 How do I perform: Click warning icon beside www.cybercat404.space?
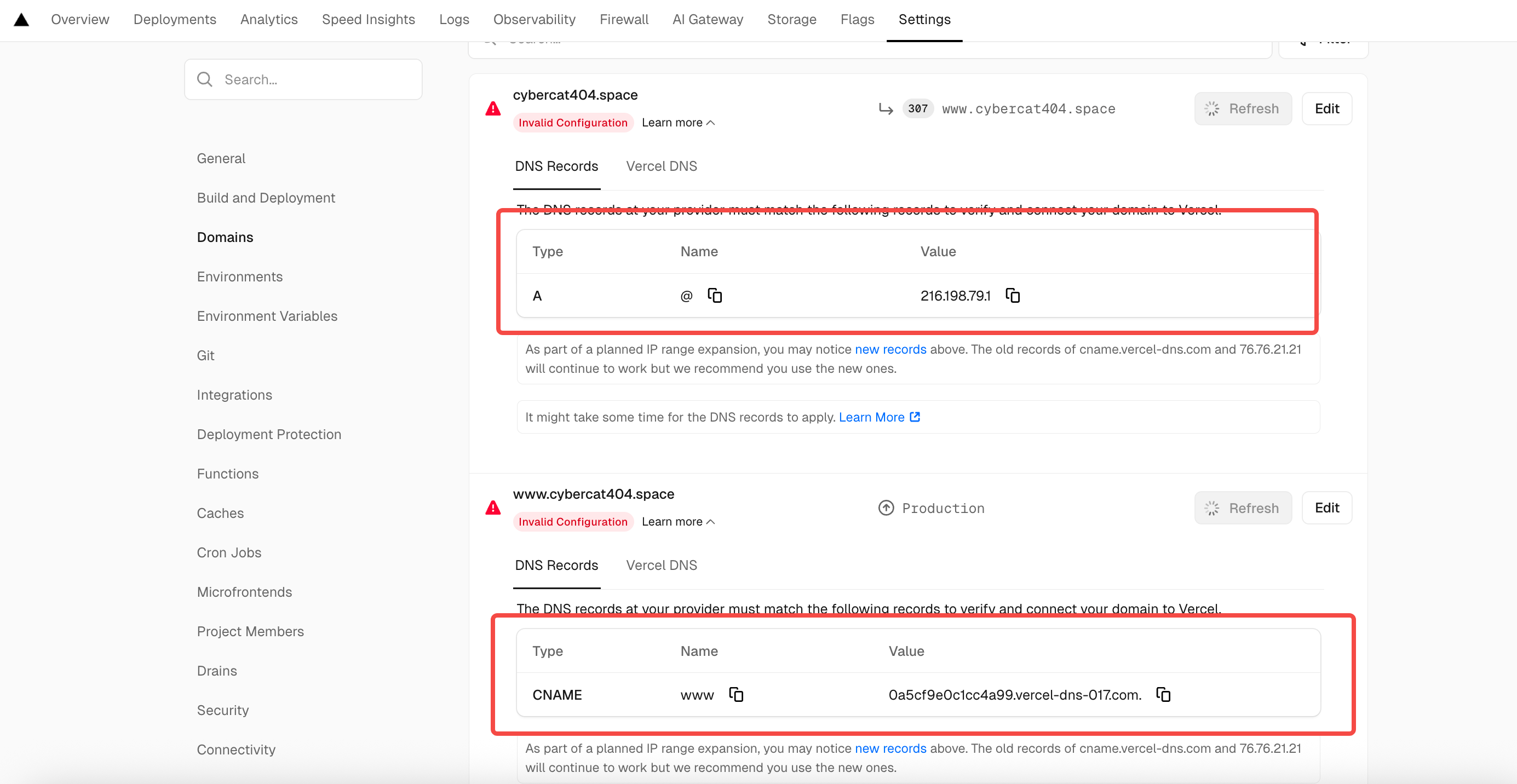tap(493, 508)
